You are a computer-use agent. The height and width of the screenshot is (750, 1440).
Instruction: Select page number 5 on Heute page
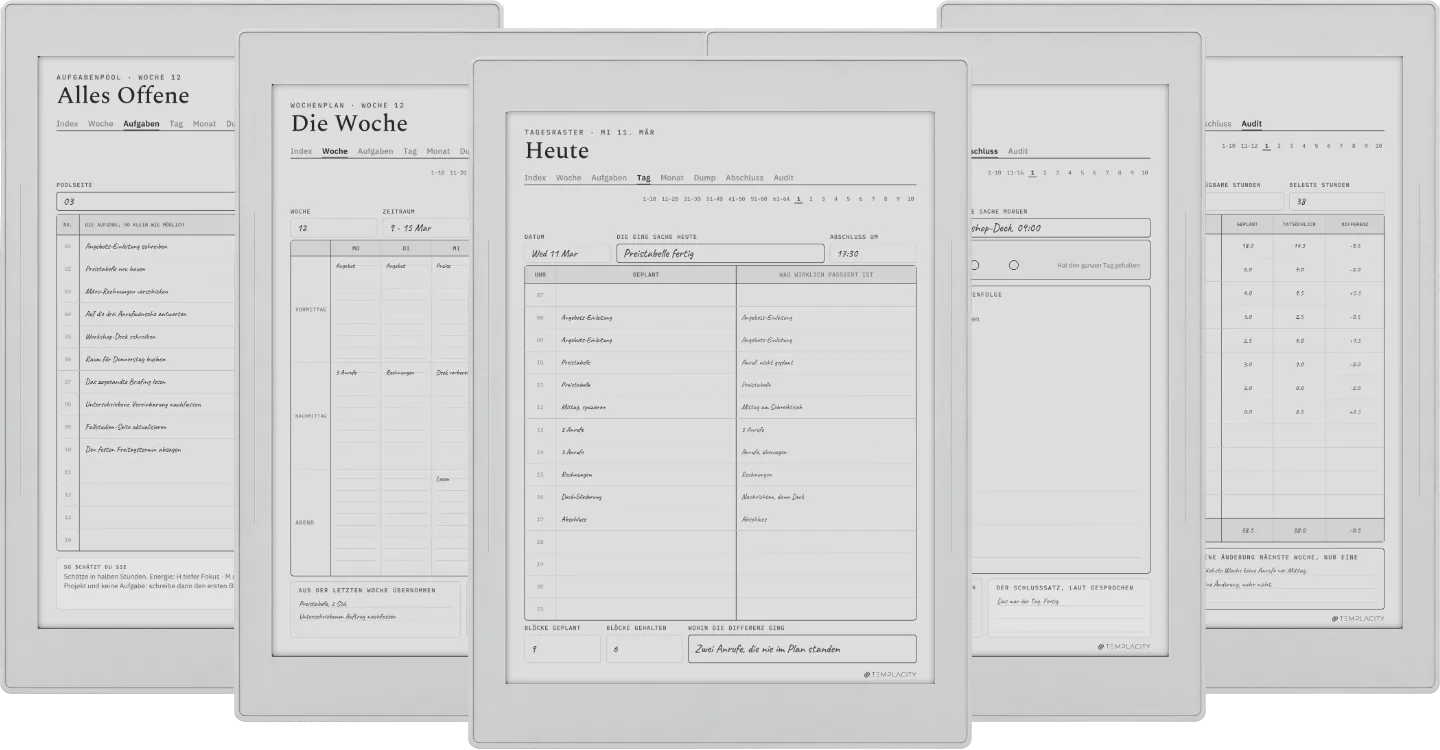pos(848,199)
